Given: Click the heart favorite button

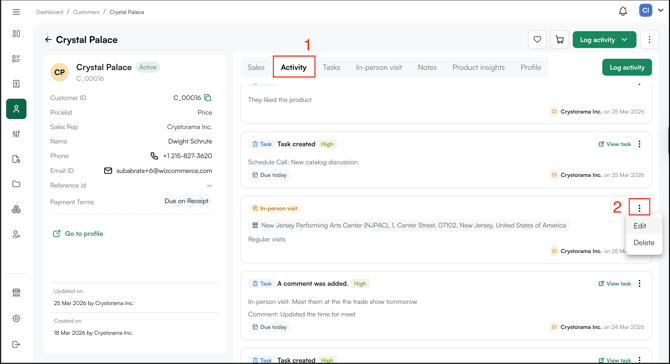Looking at the screenshot, I should pos(538,40).
